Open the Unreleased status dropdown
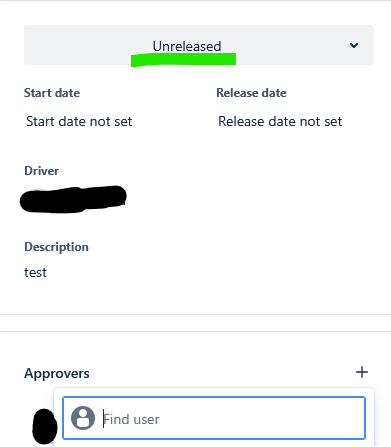This screenshot has width=391, height=447. pos(199,45)
